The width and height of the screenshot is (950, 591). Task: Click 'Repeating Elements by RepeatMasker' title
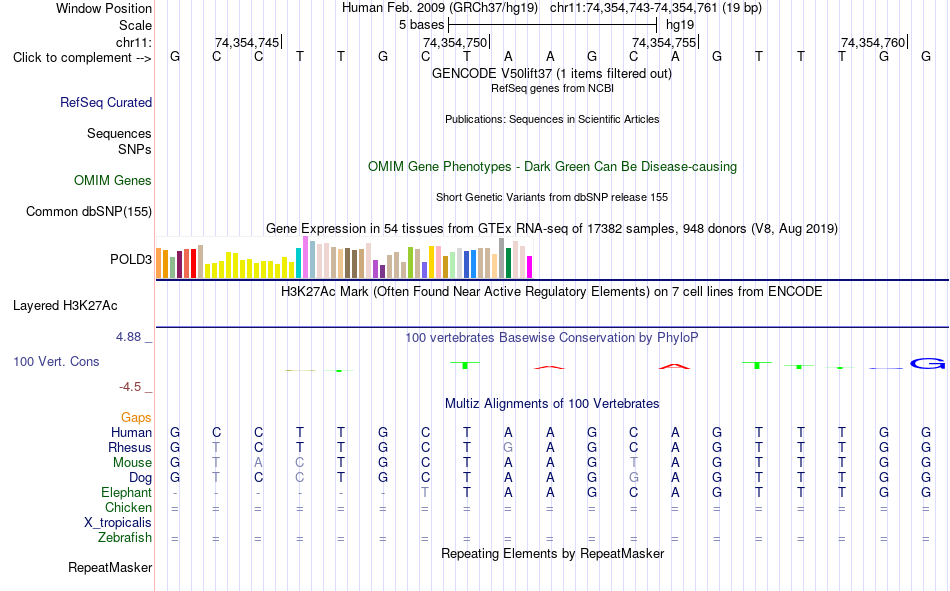point(553,553)
